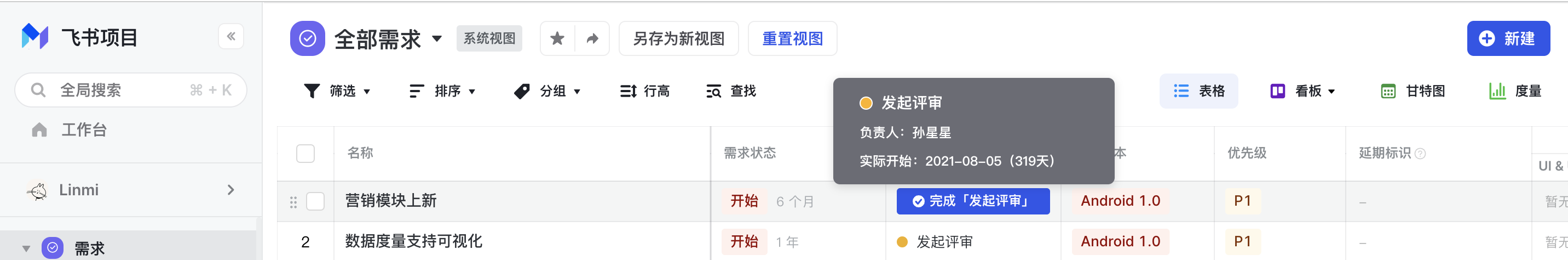Collapse the 需求 tree item
Viewport: 1568px width, 260px height.
coord(26,248)
